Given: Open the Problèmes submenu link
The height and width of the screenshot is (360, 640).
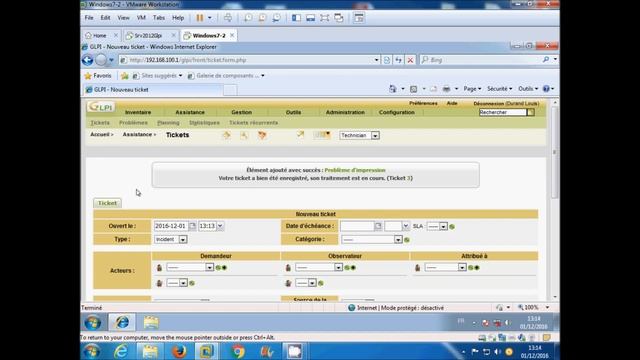Looking at the screenshot, I should [x=133, y=123].
